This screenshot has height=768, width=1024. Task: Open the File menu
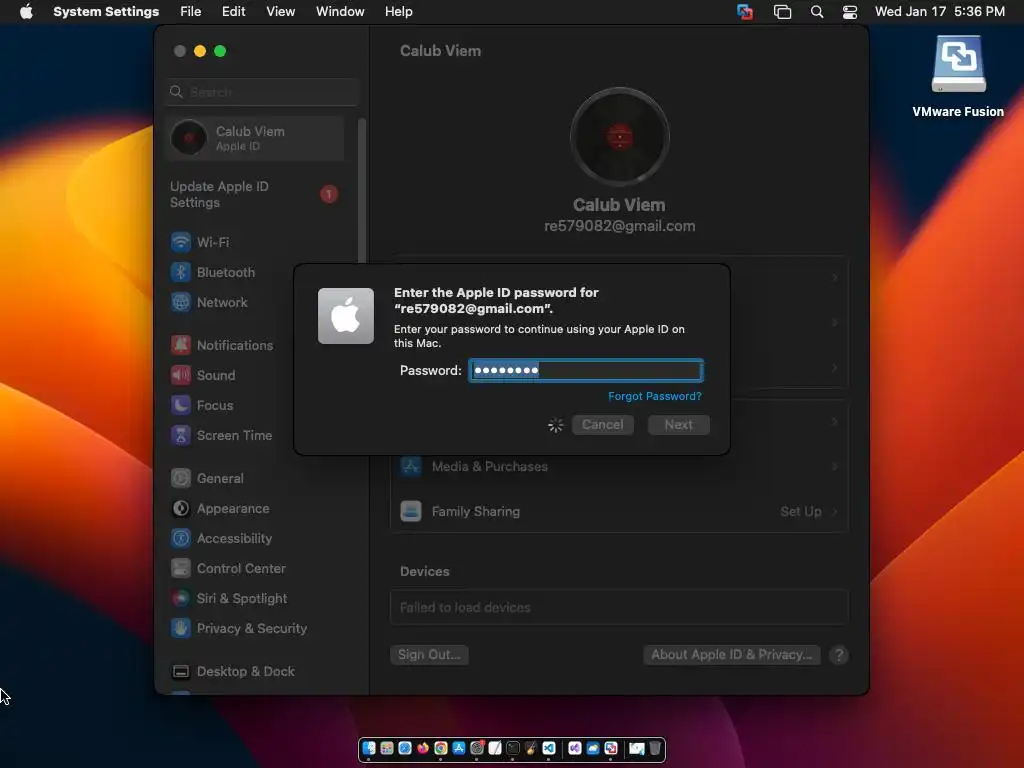191,12
